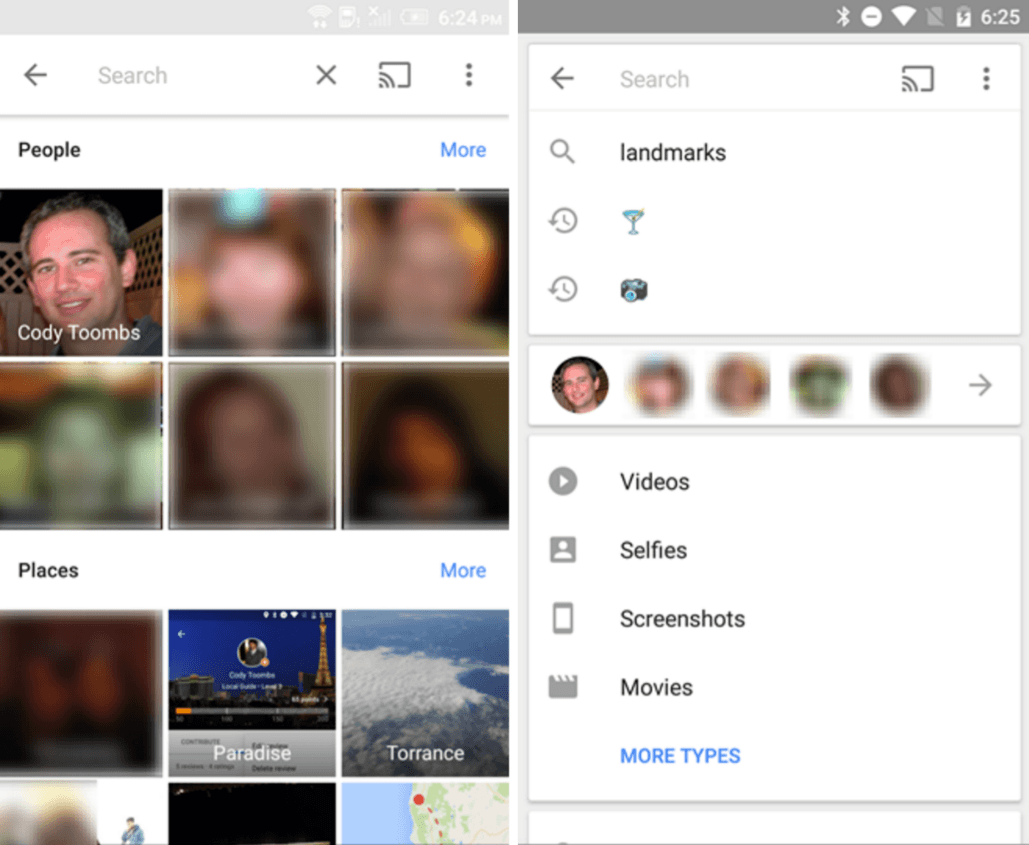Viewport: 1029px width, 845px height.
Task: Open the overflow menu in left panel
Action: 468,76
